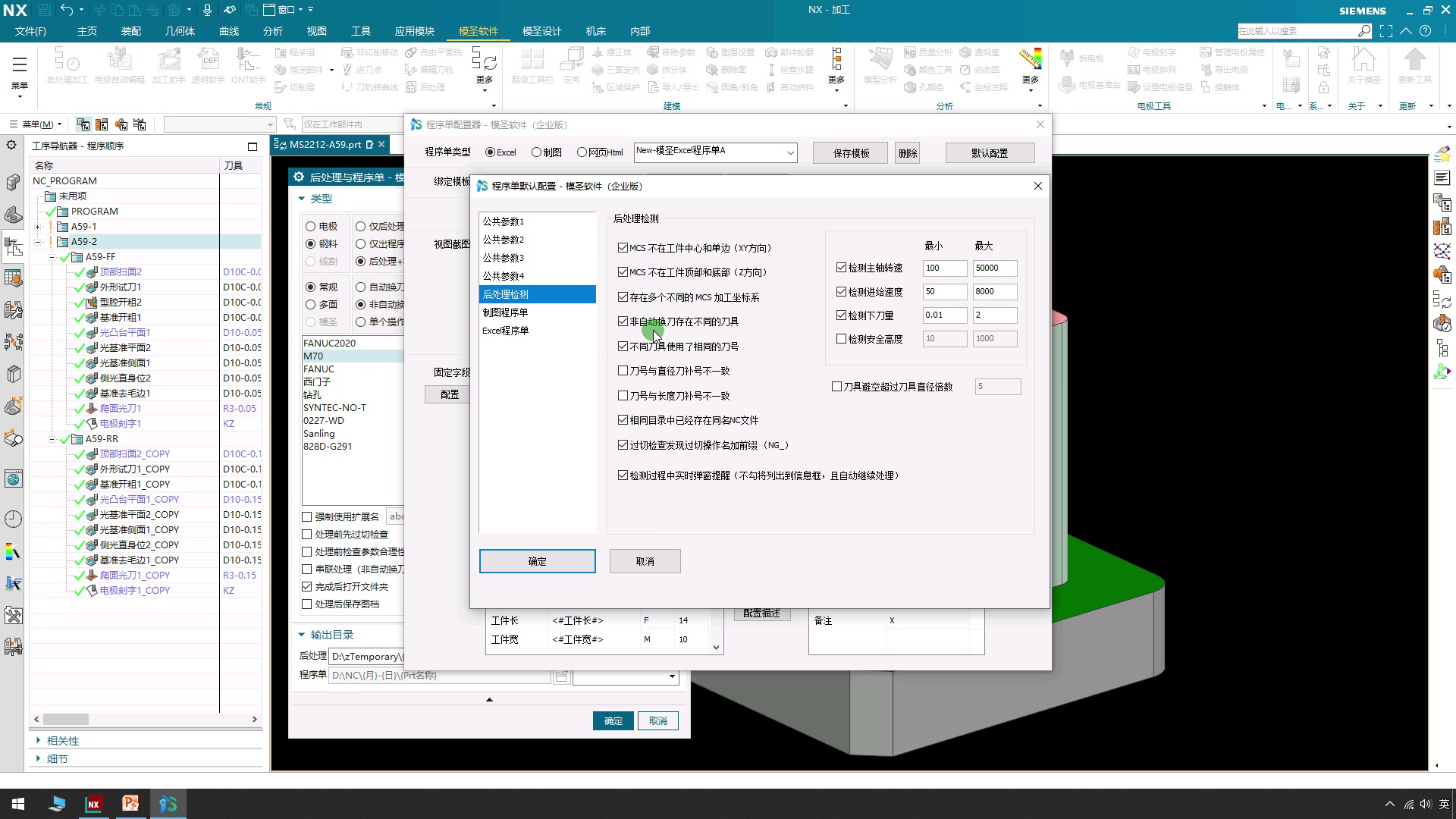Click the navigator horizontal scrollbar thumb
The height and width of the screenshot is (819, 1456).
(66, 719)
